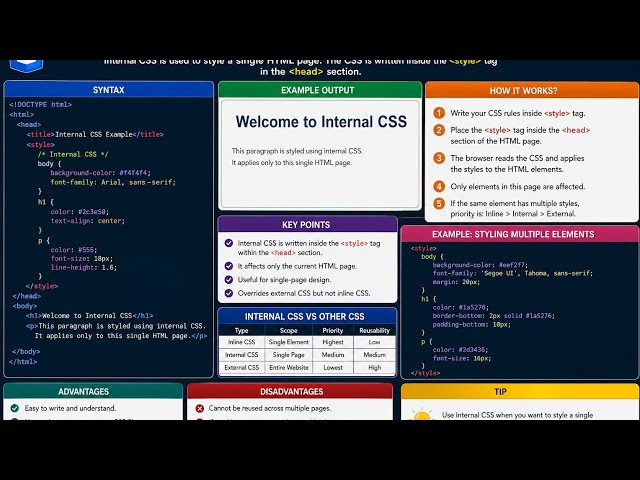Viewport: 640px width, 480px height.
Task: Click the '/* Internal CSS */' comment
Action: tap(73, 154)
